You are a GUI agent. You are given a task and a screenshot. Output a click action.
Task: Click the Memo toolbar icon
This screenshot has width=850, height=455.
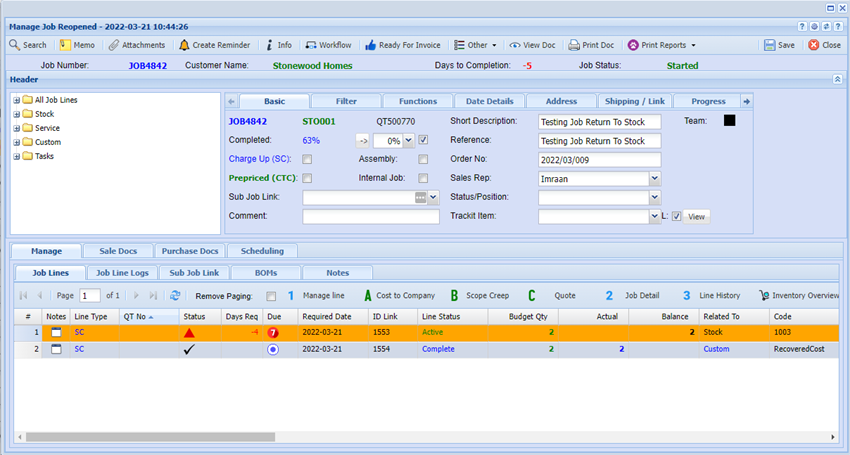tap(65, 45)
